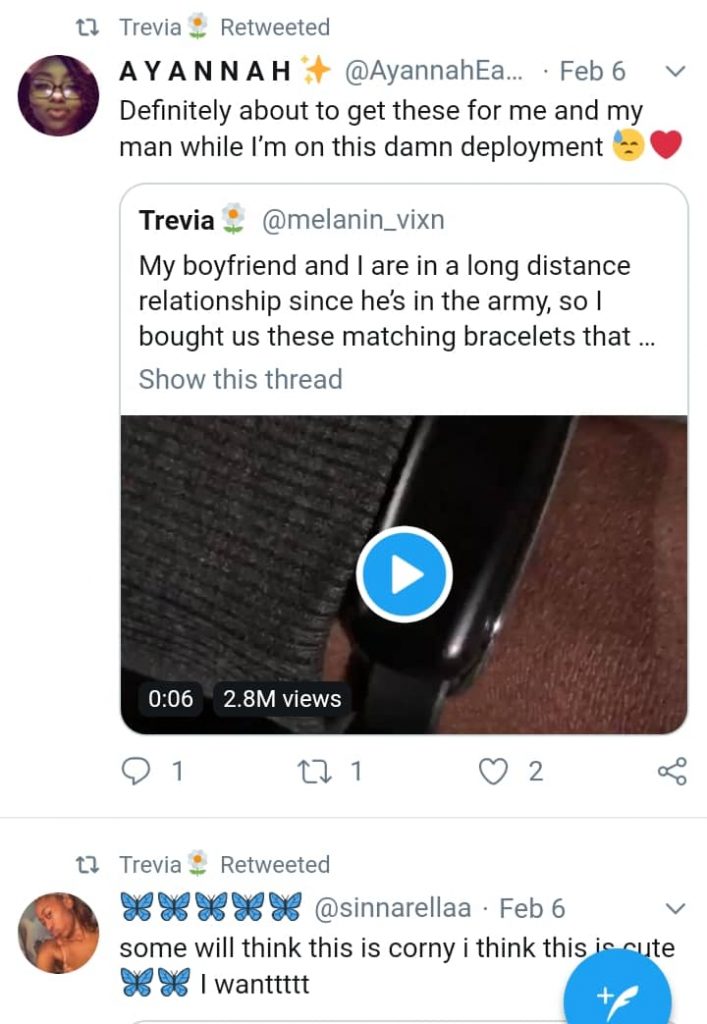The height and width of the screenshot is (1024, 707).
Task: Like Ayannah's tweet with the heart icon
Action: [493, 771]
